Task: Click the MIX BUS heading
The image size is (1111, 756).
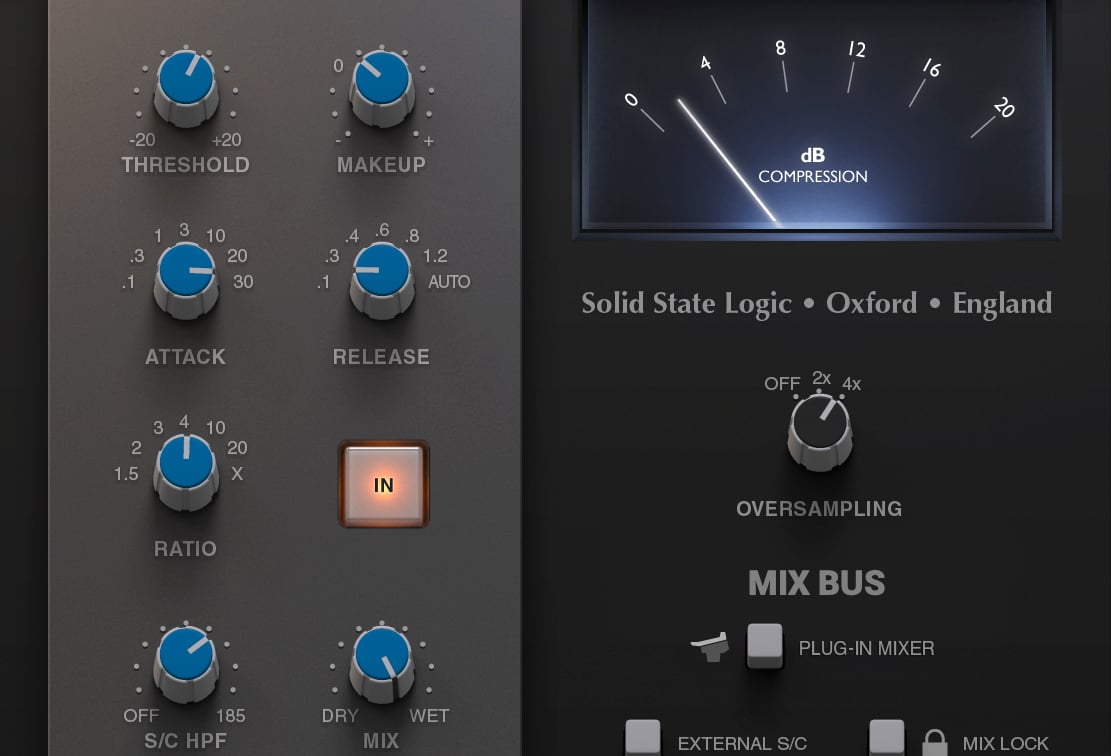Action: (817, 583)
